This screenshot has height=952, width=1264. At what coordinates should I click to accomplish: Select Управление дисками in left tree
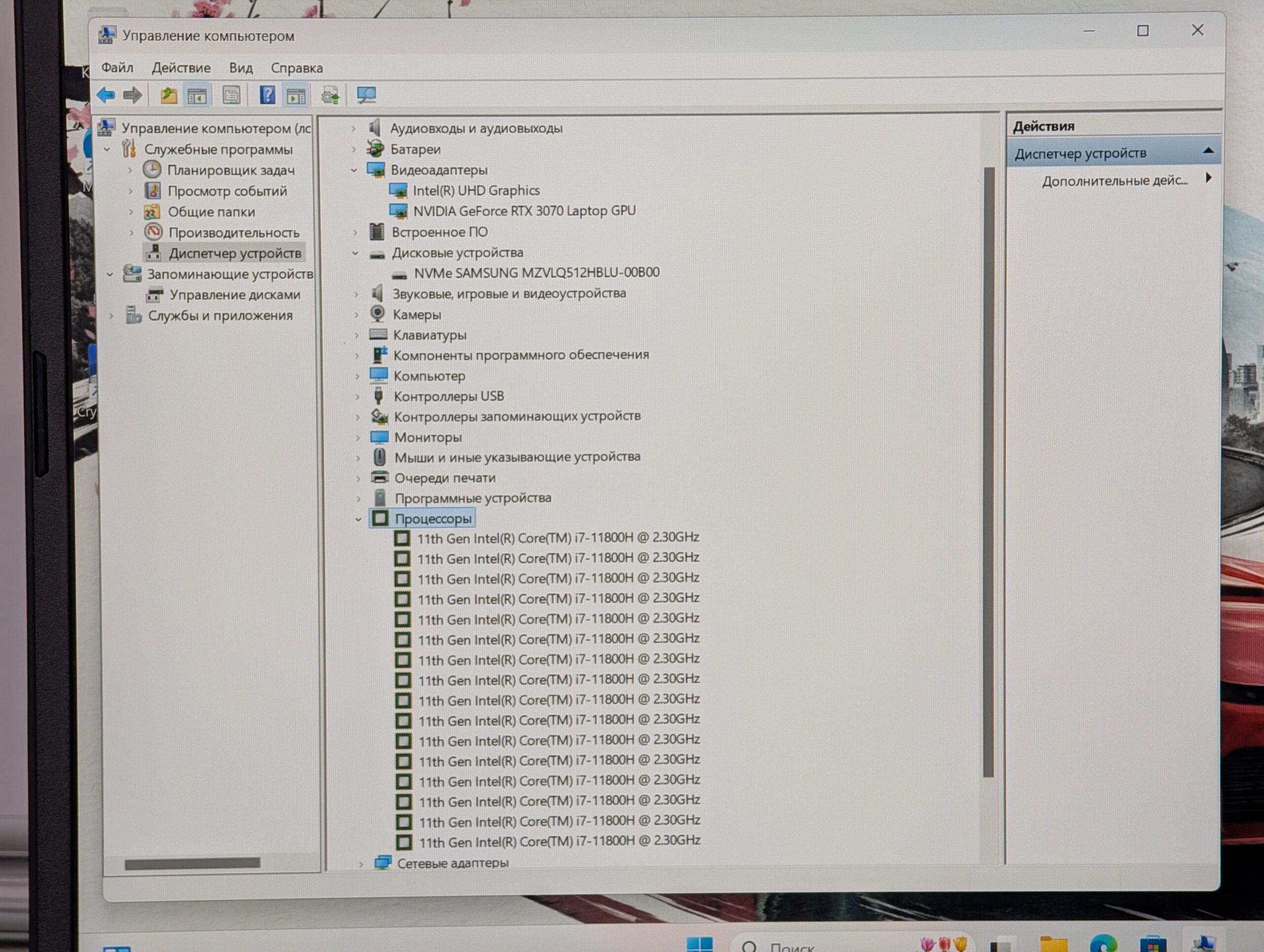click(235, 295)
